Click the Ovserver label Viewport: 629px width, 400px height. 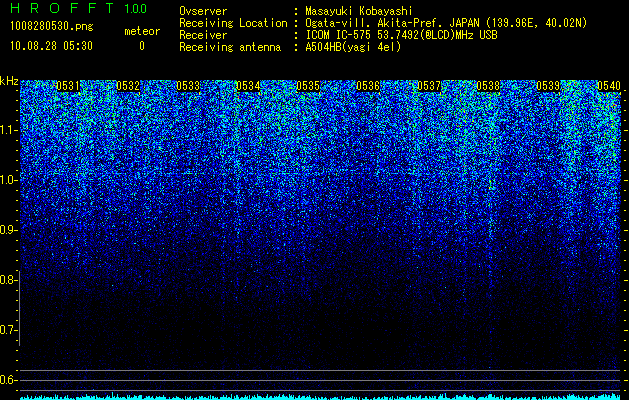(x=203, y=11)
